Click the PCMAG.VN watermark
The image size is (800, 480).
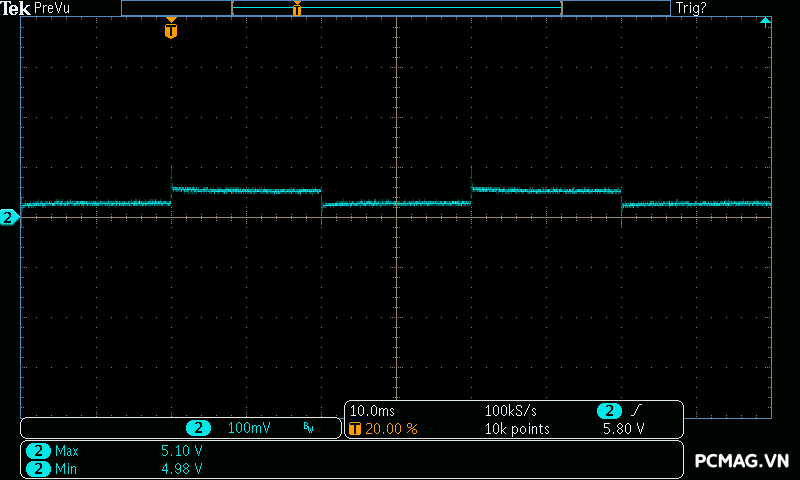pos(742,461)
